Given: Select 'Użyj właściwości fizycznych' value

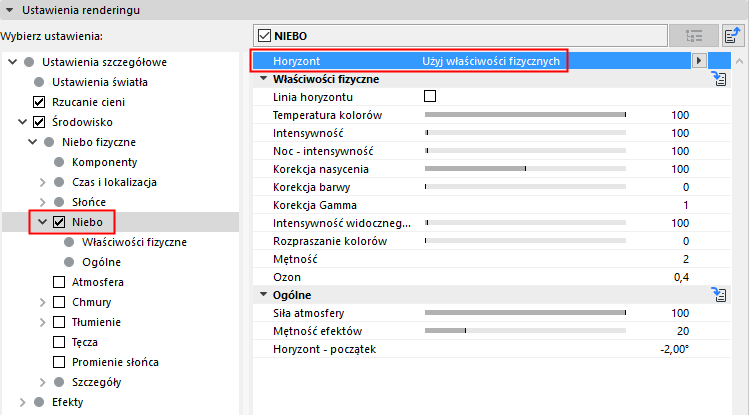Looking at the screenshot, I should [491, 61].
